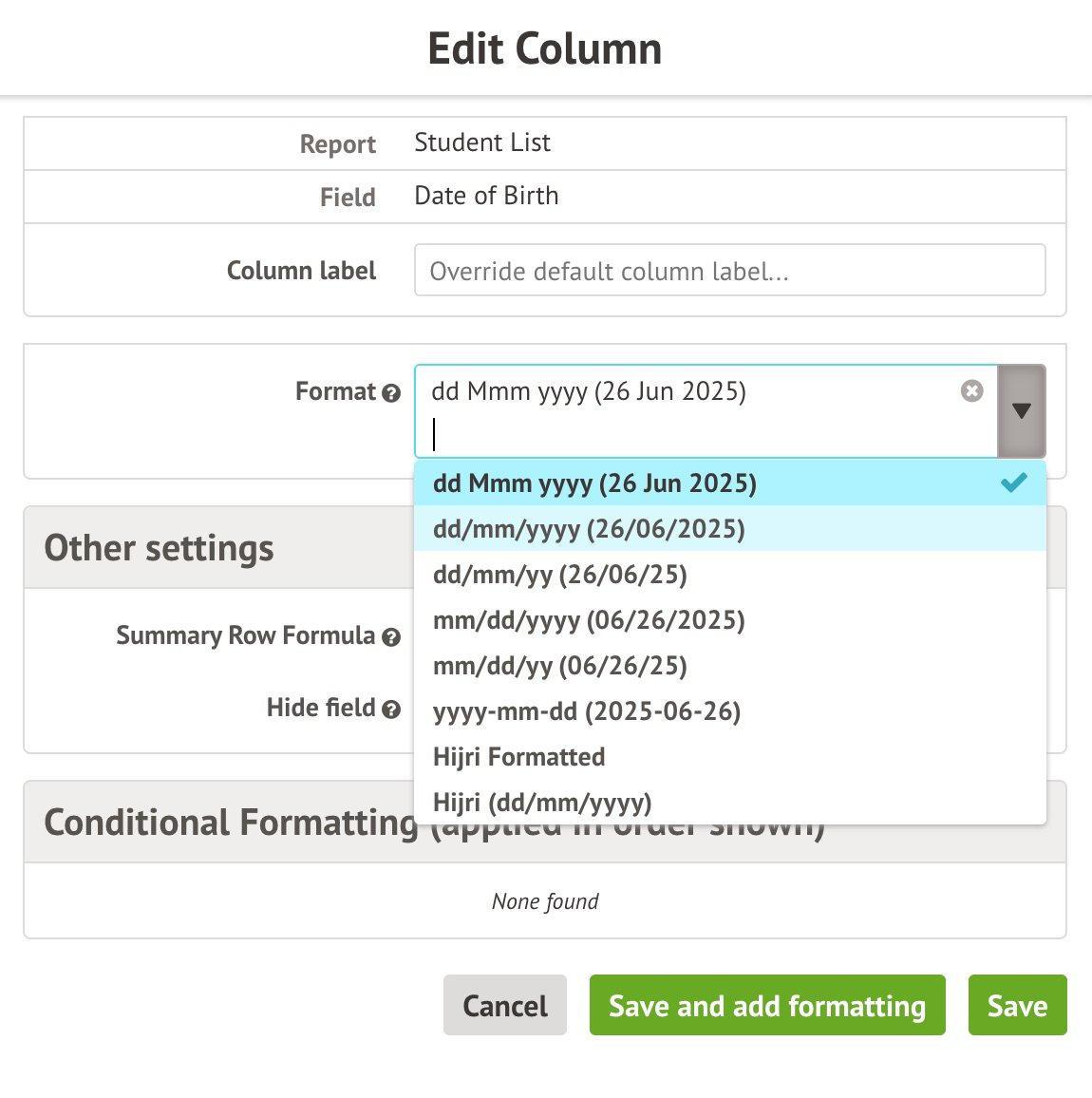1092x1098 pixels.
Task: Click the Other settings section header
Action: (160, 548)
